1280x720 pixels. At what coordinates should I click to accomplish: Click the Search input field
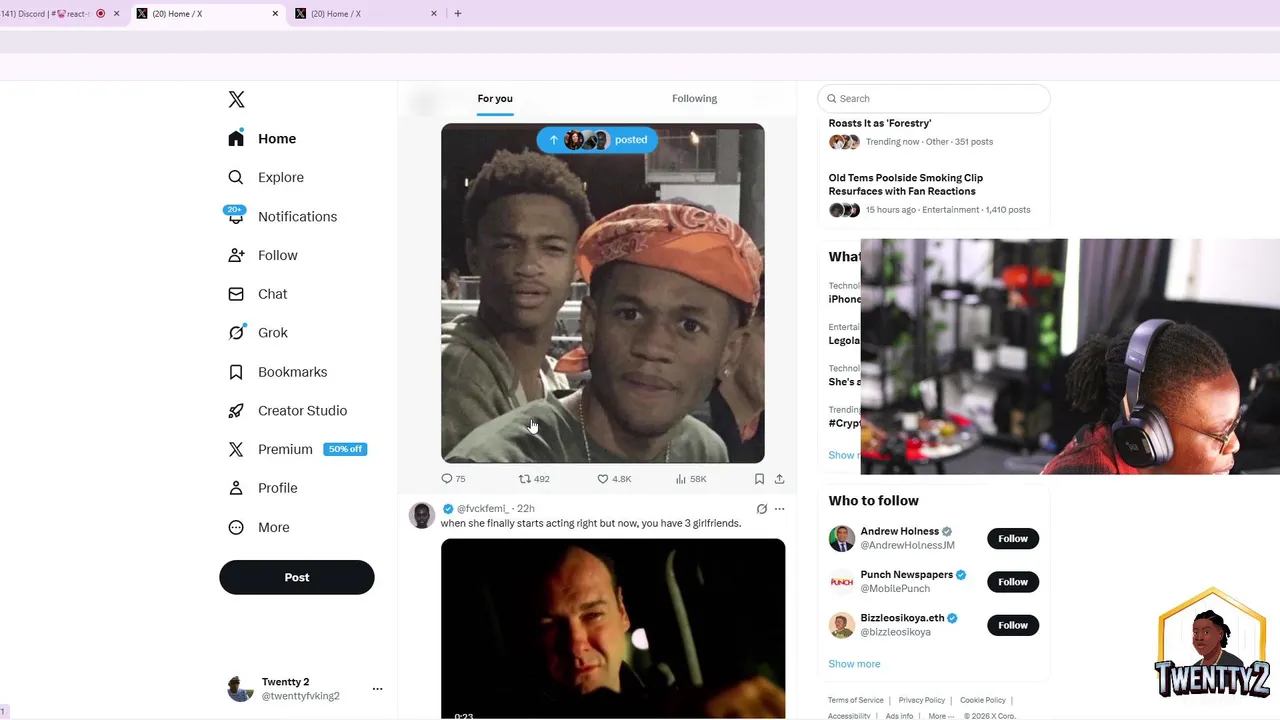(x=934, y=98)
